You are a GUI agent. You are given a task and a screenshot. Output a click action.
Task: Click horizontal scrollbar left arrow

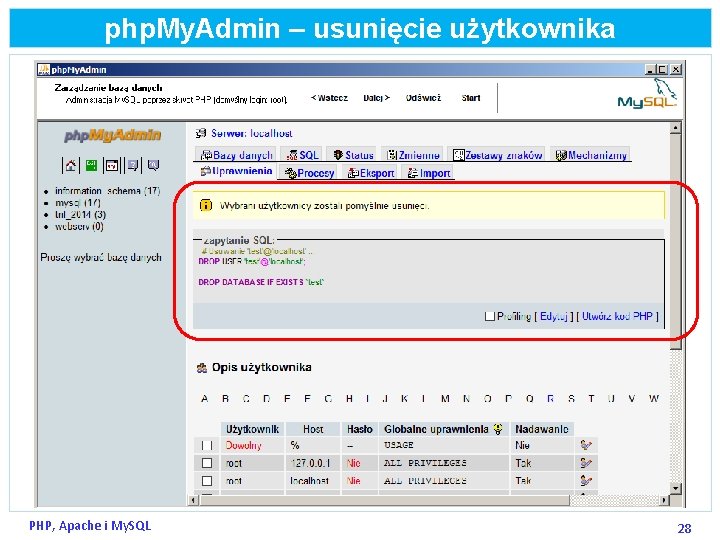193,500
